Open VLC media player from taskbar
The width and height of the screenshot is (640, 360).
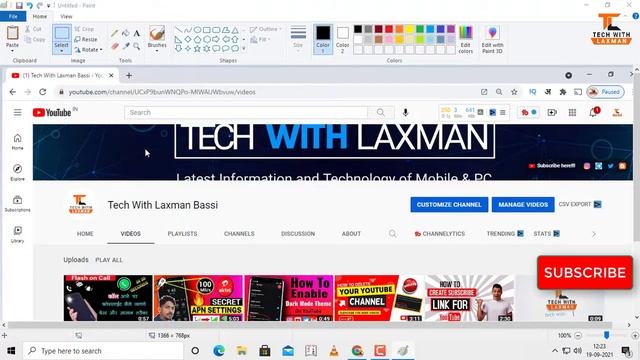click(x=334, y=351)
